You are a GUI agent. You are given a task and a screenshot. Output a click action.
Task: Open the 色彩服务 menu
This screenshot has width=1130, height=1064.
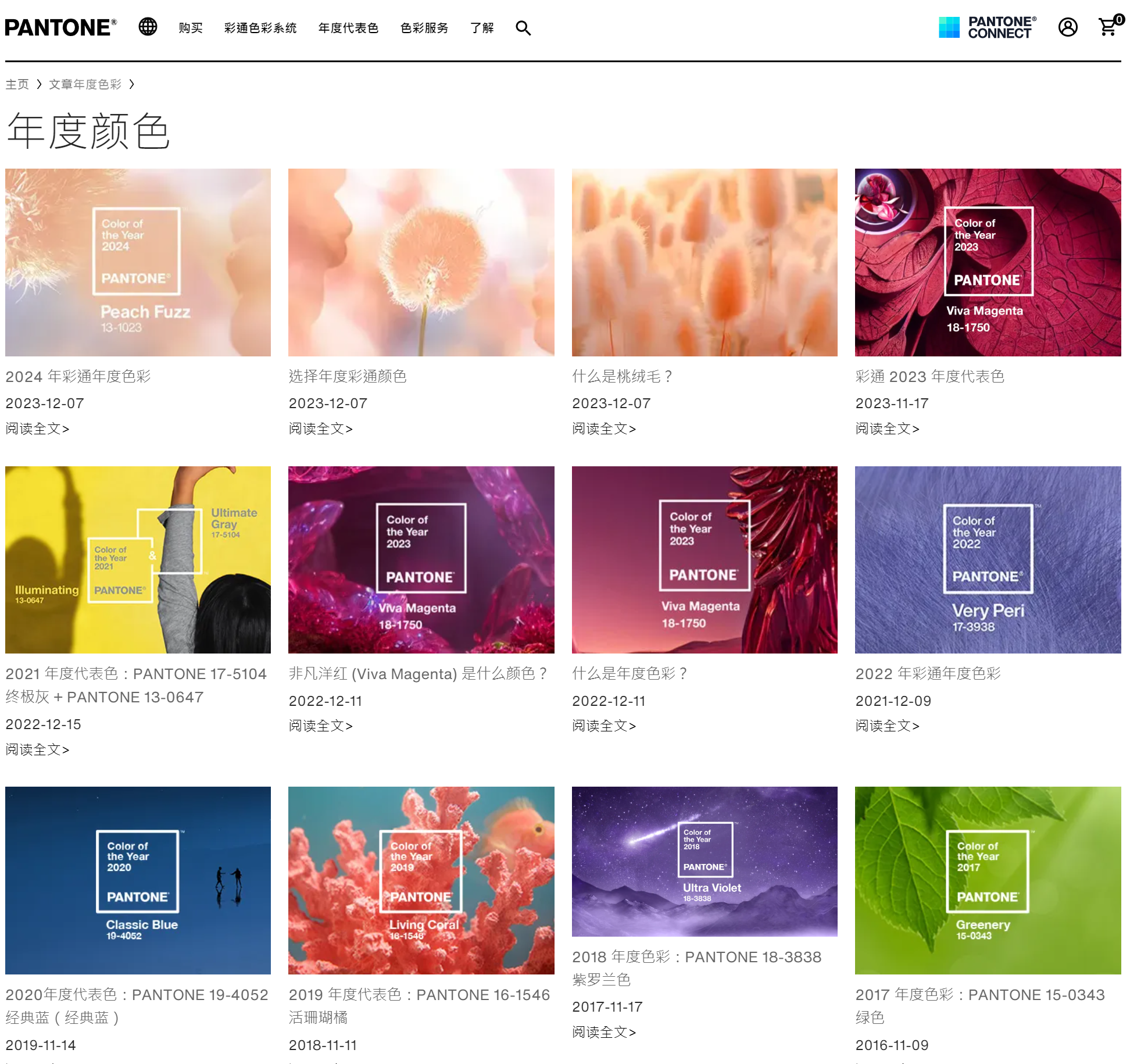[424, 28]
